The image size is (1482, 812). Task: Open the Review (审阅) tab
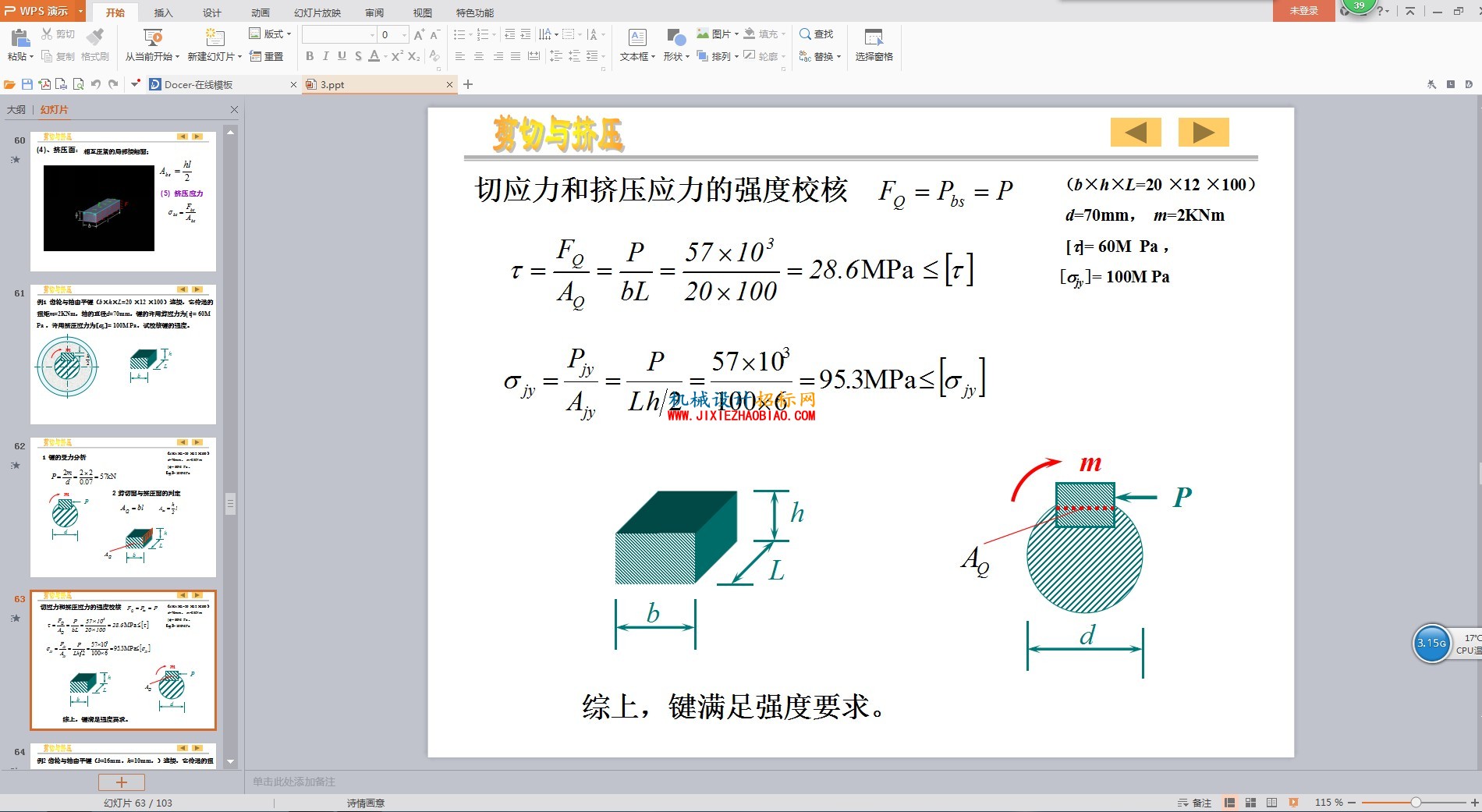374,12
